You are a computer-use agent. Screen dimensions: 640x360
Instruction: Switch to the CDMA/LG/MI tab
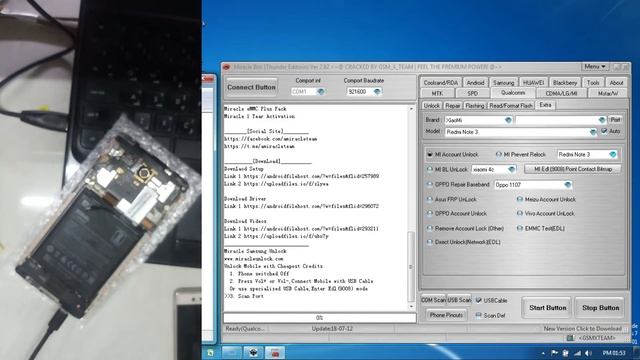[x=562, y=93]
